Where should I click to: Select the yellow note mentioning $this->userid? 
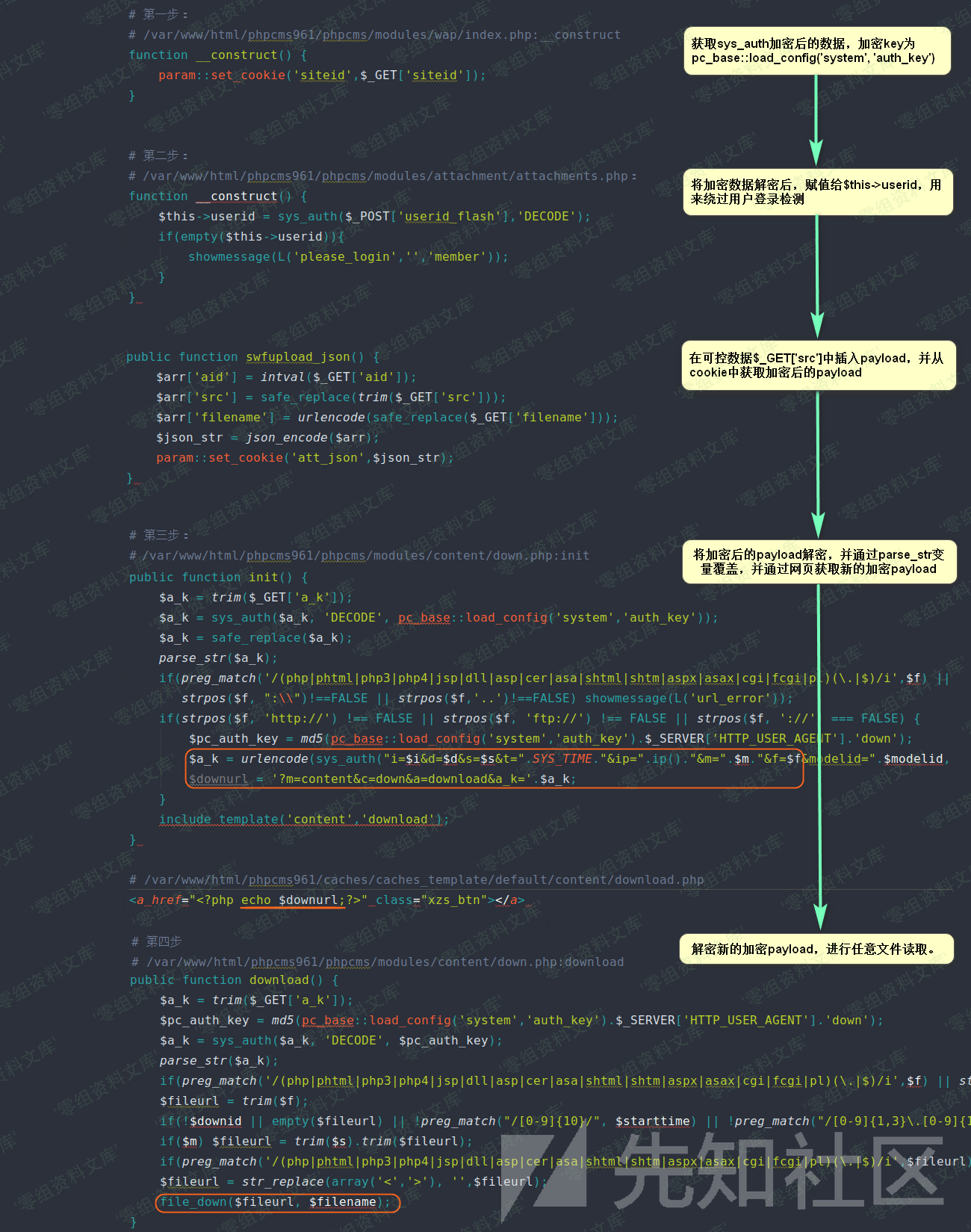tap(817, 192)
